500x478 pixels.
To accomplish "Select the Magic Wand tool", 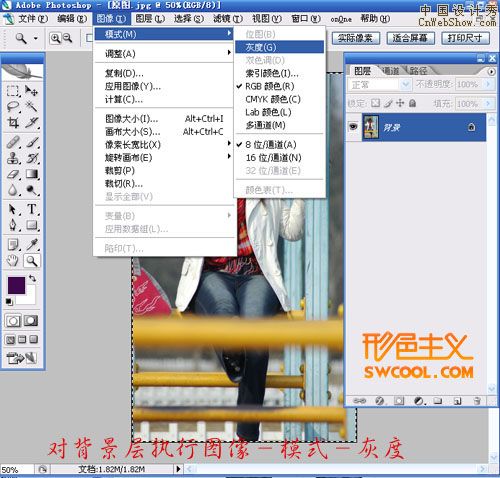I will [32, 107].
